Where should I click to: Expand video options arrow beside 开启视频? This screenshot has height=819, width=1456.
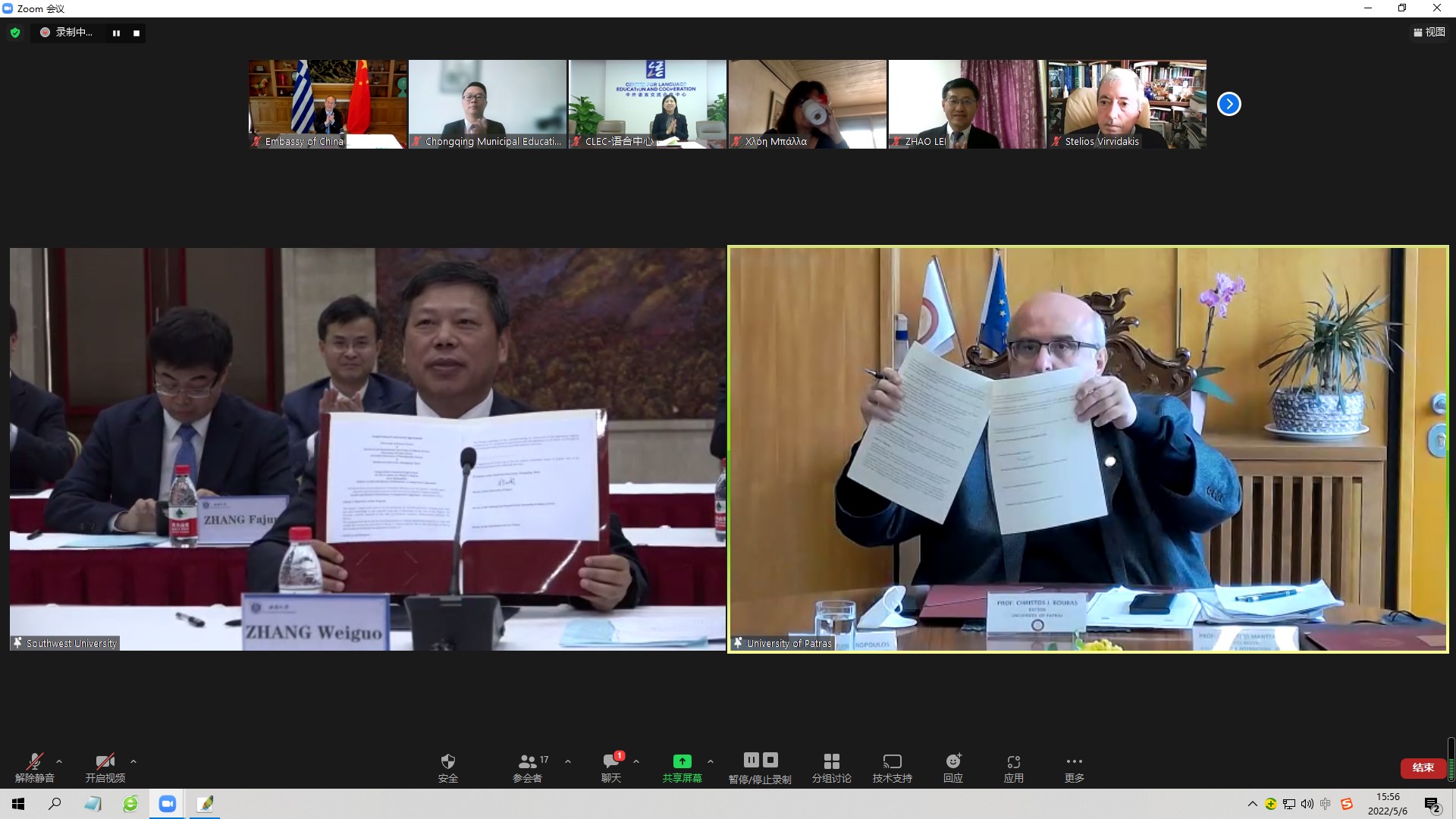133,761
